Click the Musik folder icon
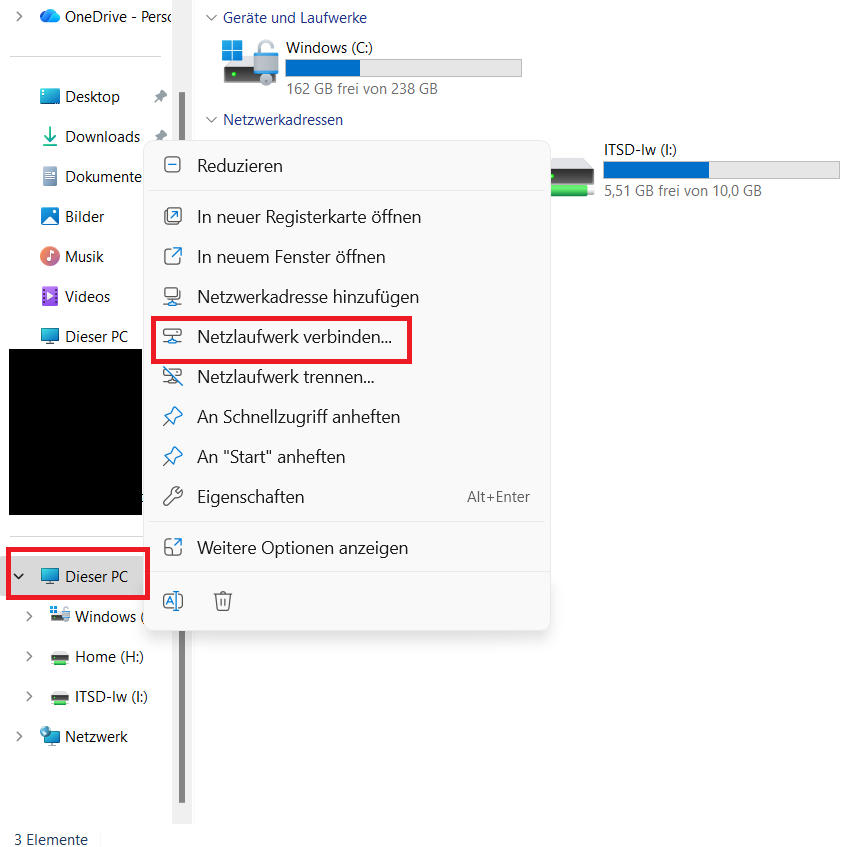Screen dimensions: 858x847 pyautogui.click(x=50, y=257)
